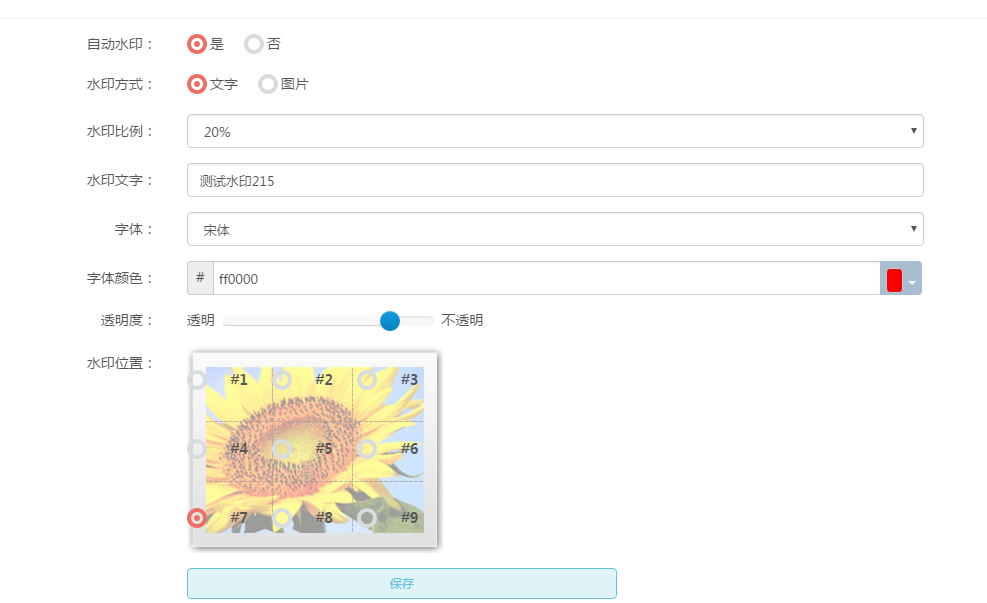Viewport: 987px width, 603px height.
Task: Select '是' for automatic watermark
Action: coord(197,44)
